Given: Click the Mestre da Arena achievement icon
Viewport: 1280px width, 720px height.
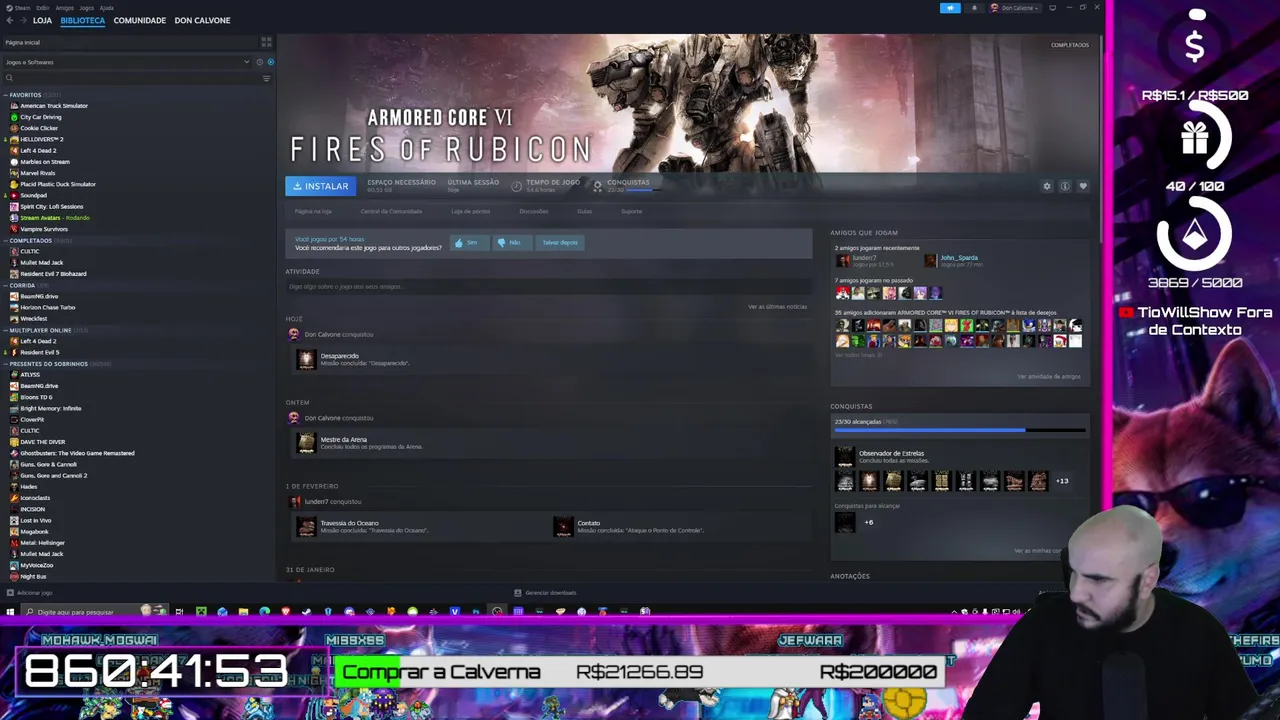Looking at the screenshot, I should pos(306,443).
